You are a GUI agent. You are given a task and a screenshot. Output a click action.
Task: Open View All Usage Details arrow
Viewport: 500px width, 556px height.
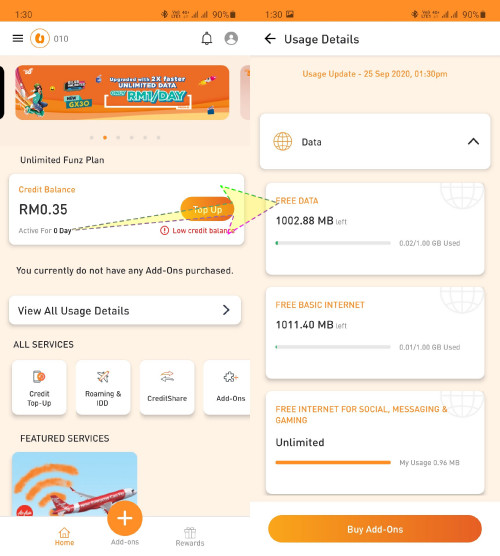click(x=226, y=310)
